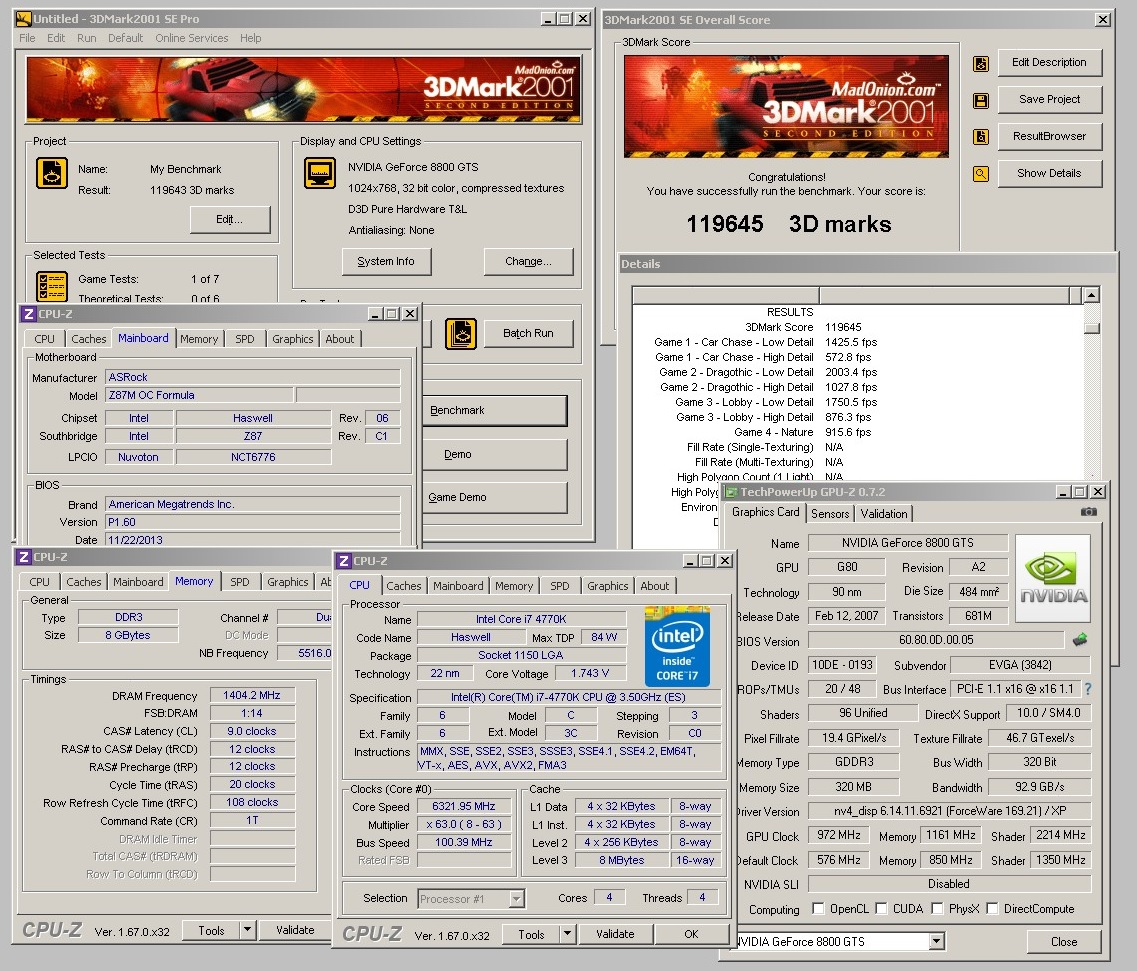Click the monitor icon in Display and CPU Settings

pyautogui.click(x=320, y=173)
